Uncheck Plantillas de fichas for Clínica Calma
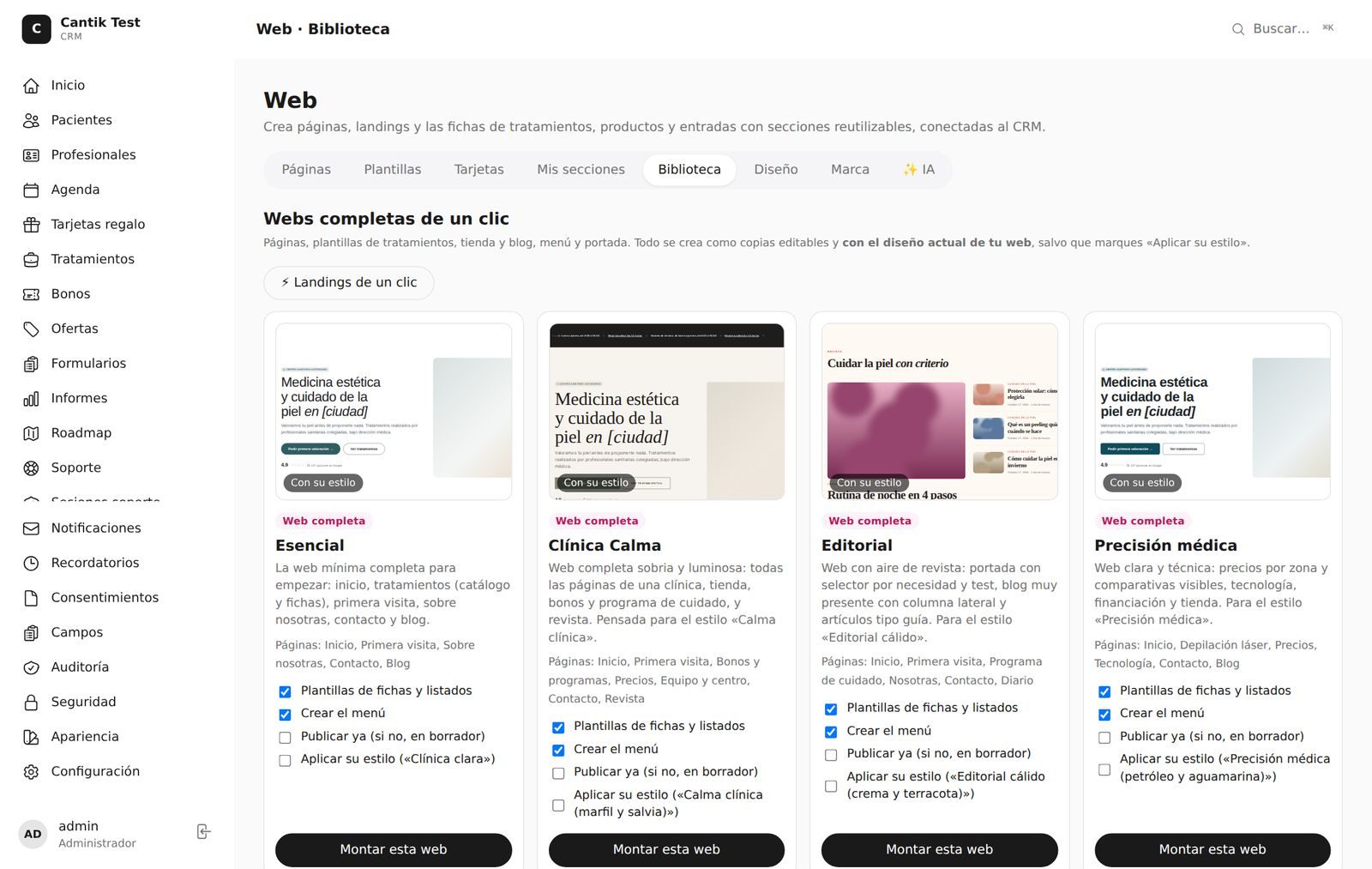The height and width of the screenshot is (869, 1372). (x=558, y=727)
